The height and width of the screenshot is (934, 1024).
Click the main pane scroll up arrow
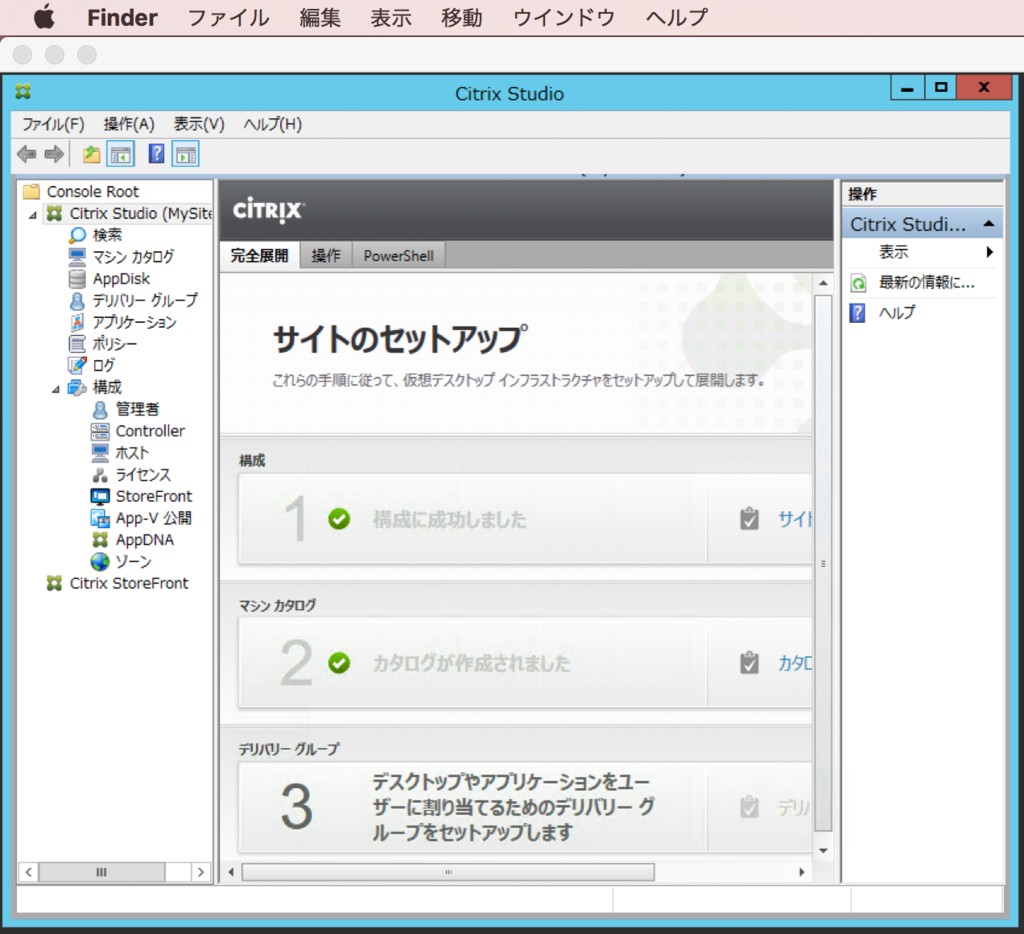[824, 283]
